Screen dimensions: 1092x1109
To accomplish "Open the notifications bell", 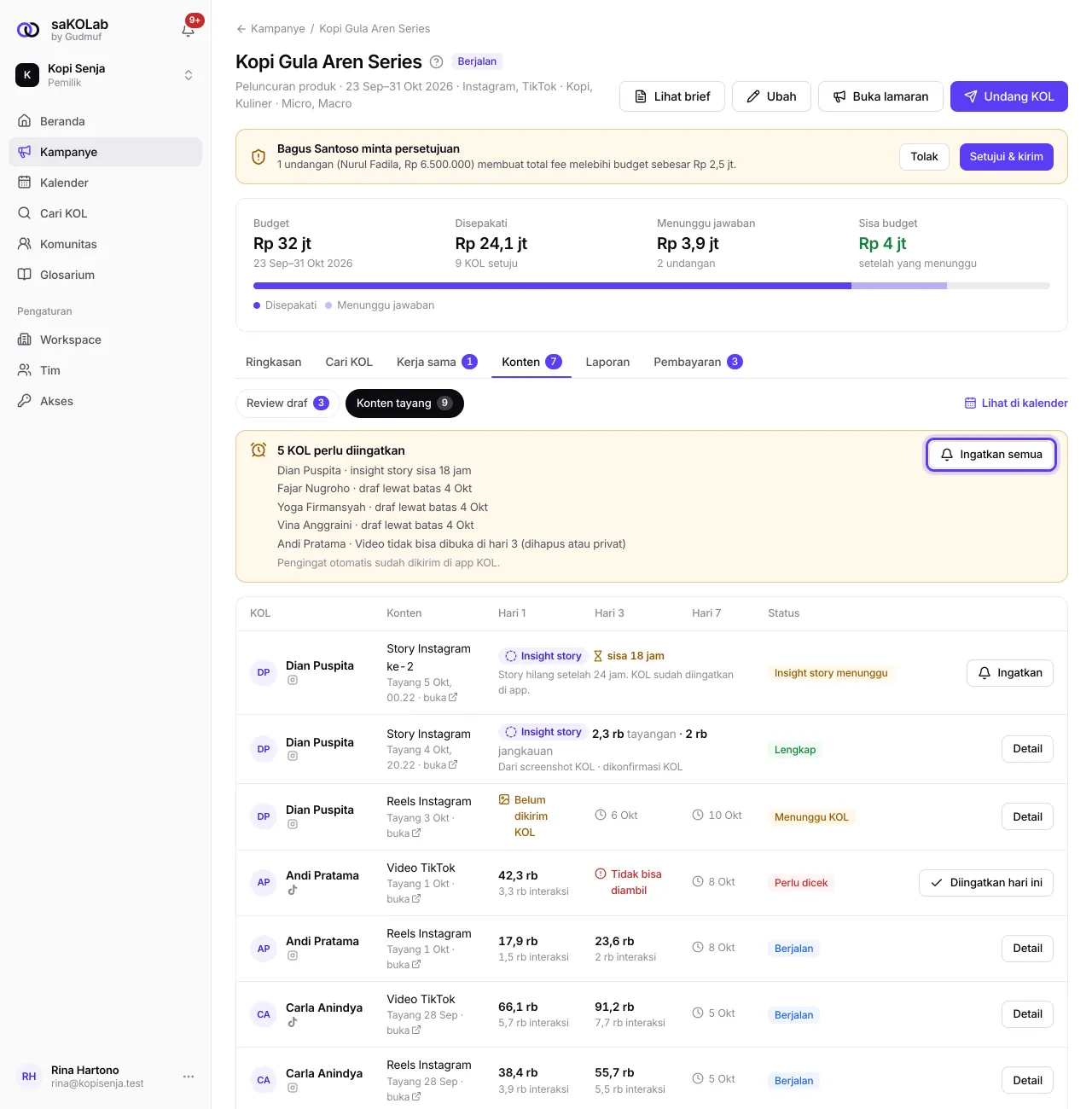I will pyautogui.click(x=189, y=30).
